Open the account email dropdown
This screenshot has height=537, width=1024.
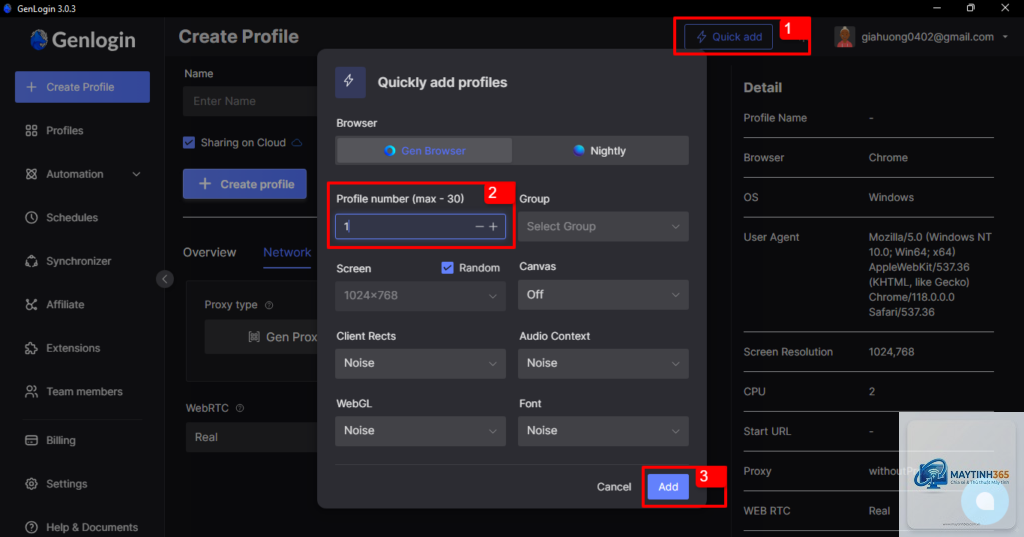tap(1005, 37)
